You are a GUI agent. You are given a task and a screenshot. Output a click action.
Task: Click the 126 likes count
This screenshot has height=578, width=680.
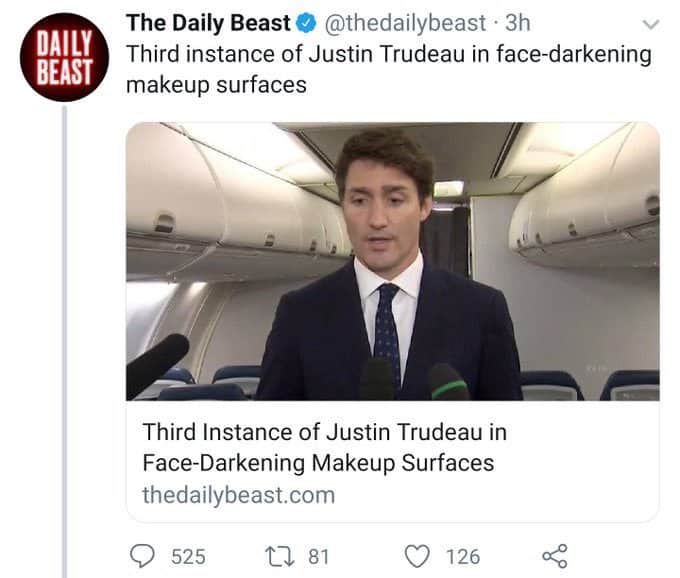[x=463, y=557]
